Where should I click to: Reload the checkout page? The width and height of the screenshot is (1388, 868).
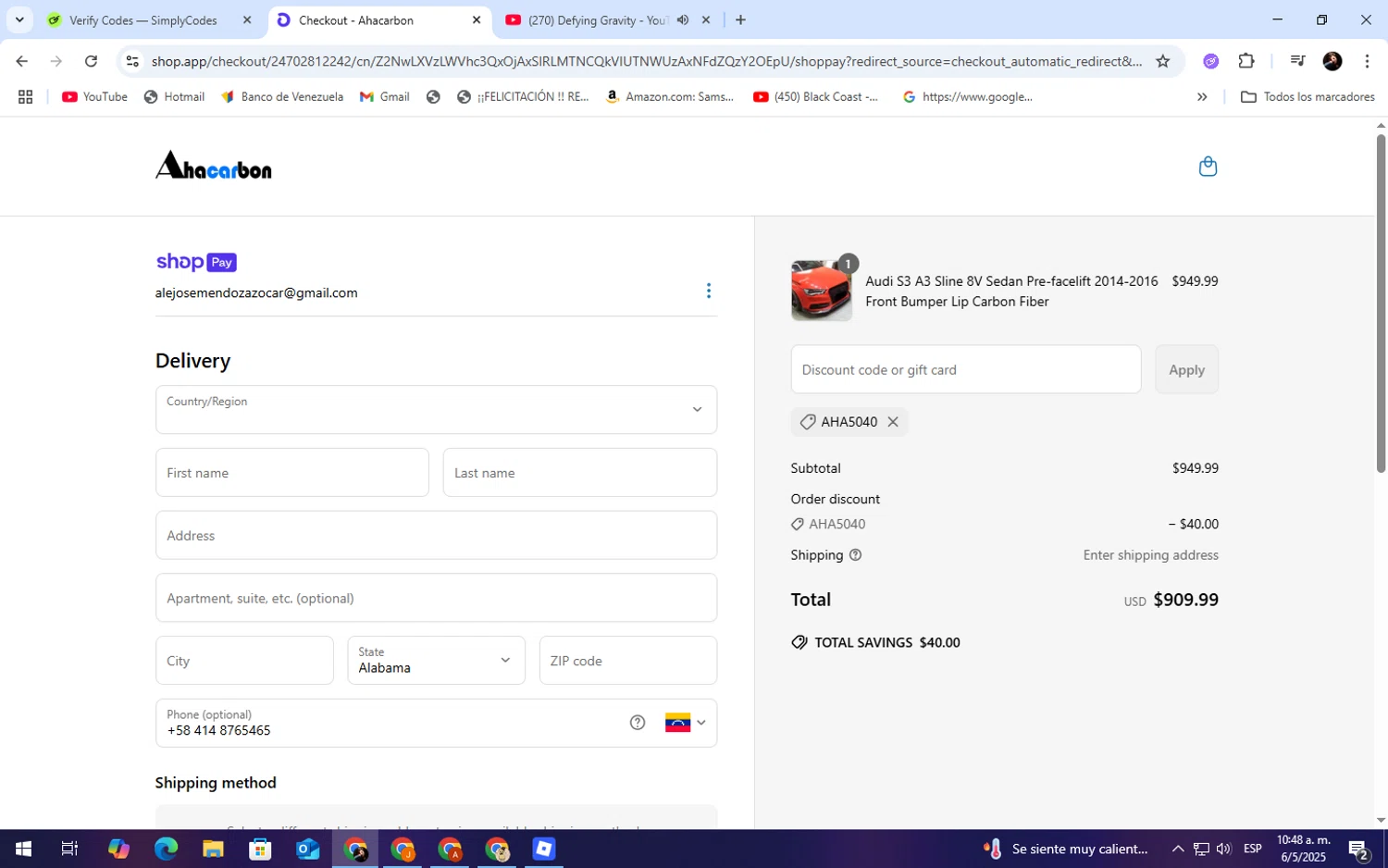pos(91,61)
